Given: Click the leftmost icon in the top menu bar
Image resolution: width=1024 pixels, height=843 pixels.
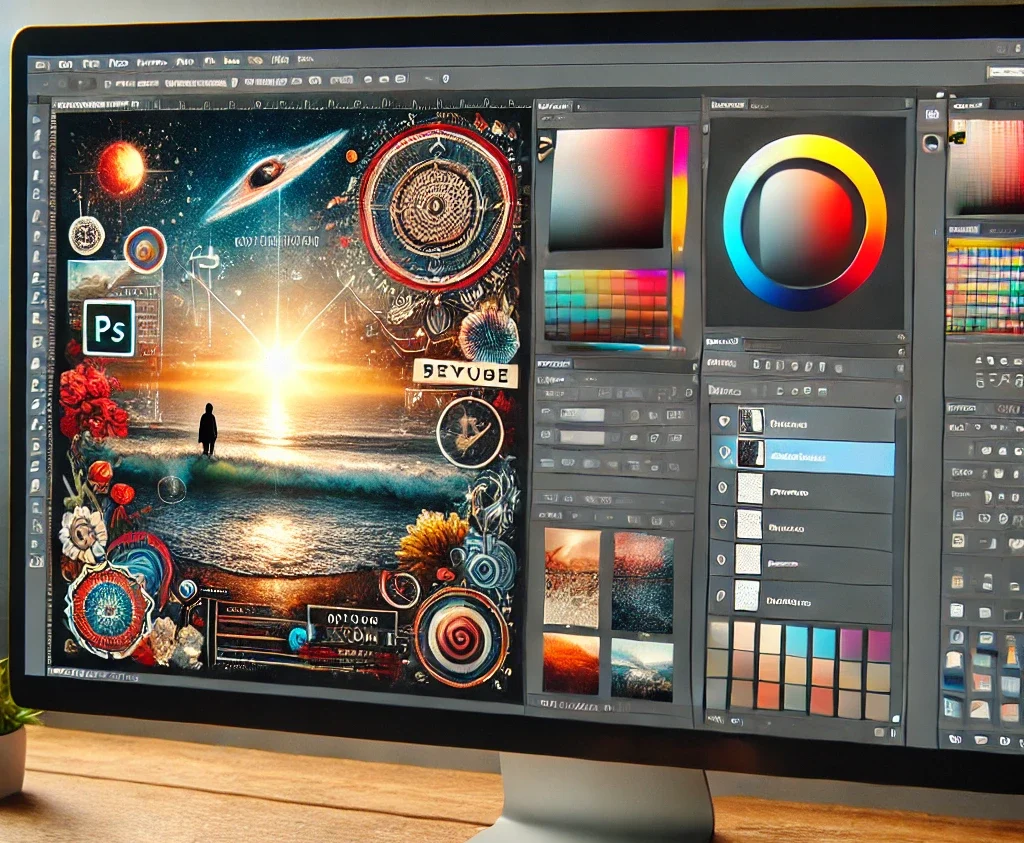Looking at the screenshot, I should click(41, 65).
